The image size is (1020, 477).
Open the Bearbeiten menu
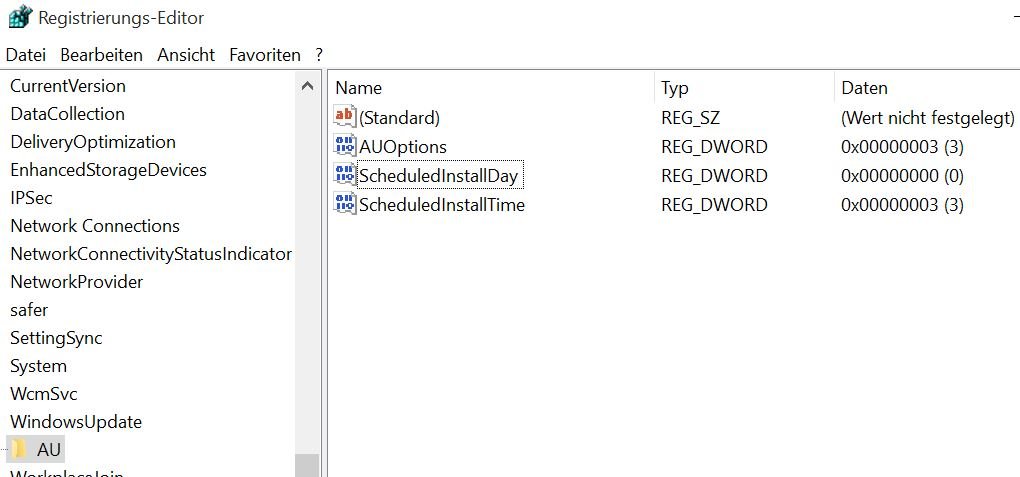point(101,55)
